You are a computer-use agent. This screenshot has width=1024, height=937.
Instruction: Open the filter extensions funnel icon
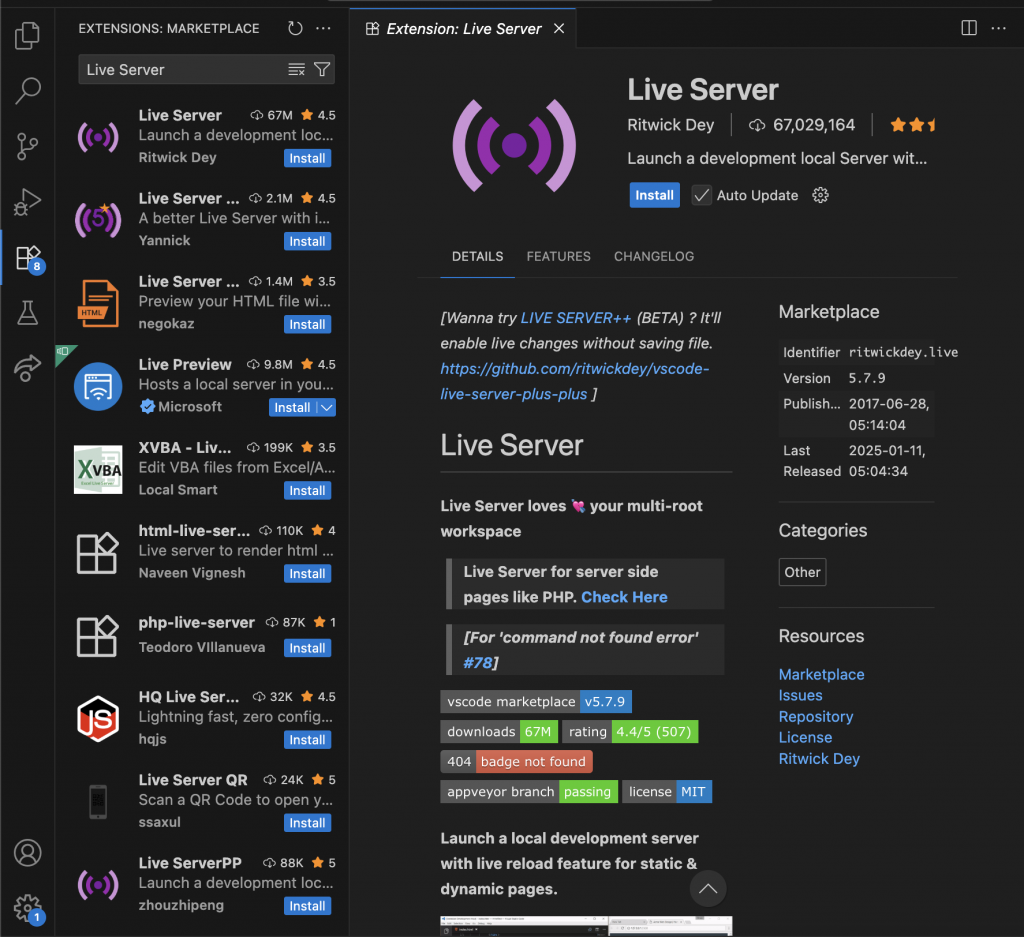click(322, 69)
